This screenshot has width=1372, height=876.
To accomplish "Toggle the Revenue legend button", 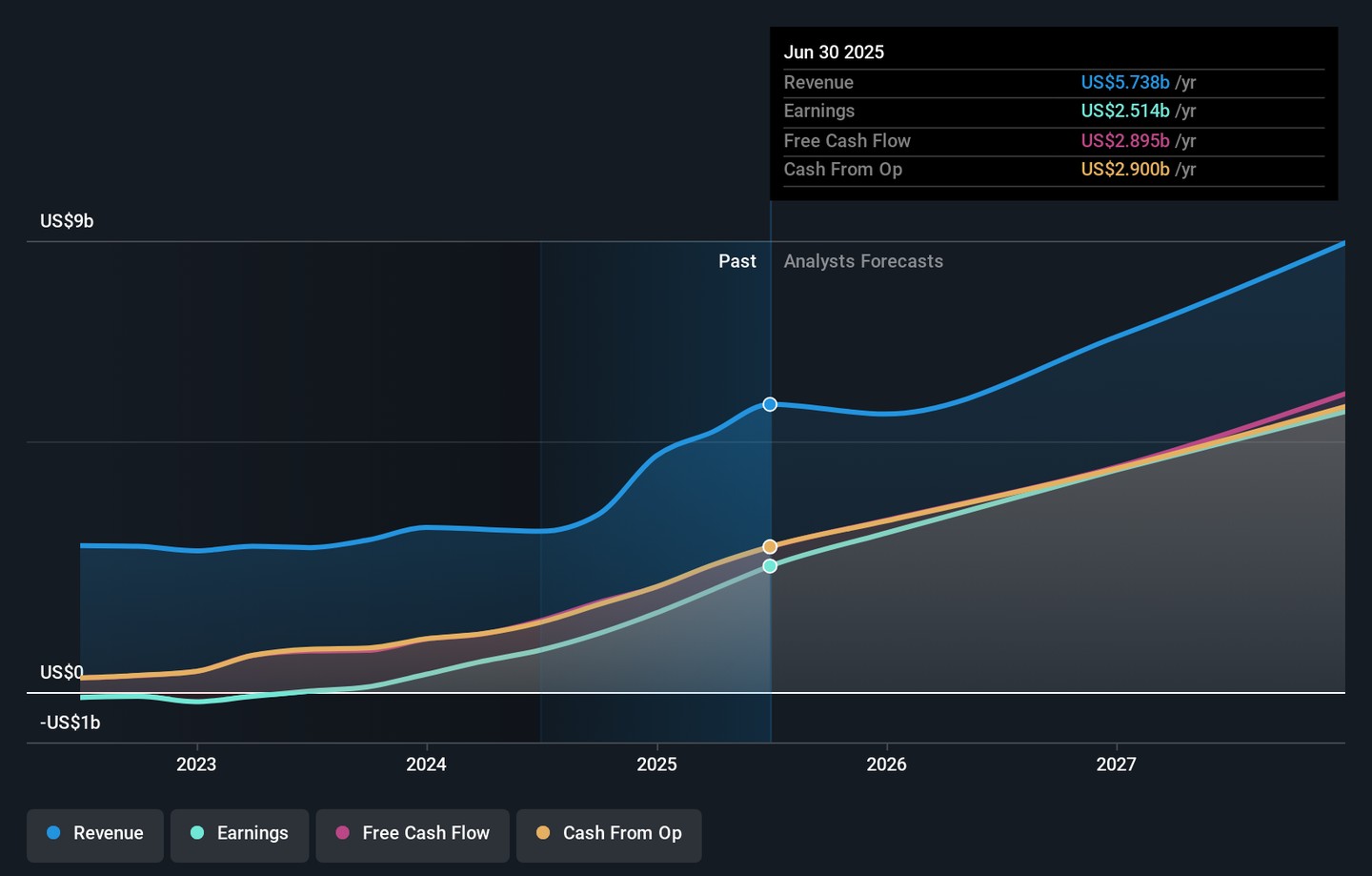I will 95,835.
